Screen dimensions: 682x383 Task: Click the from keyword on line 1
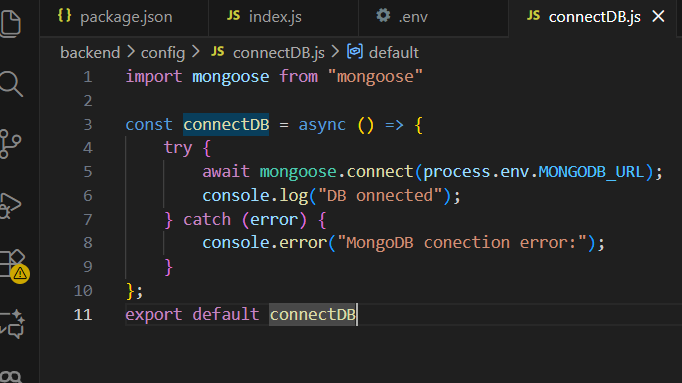point(298,77)
